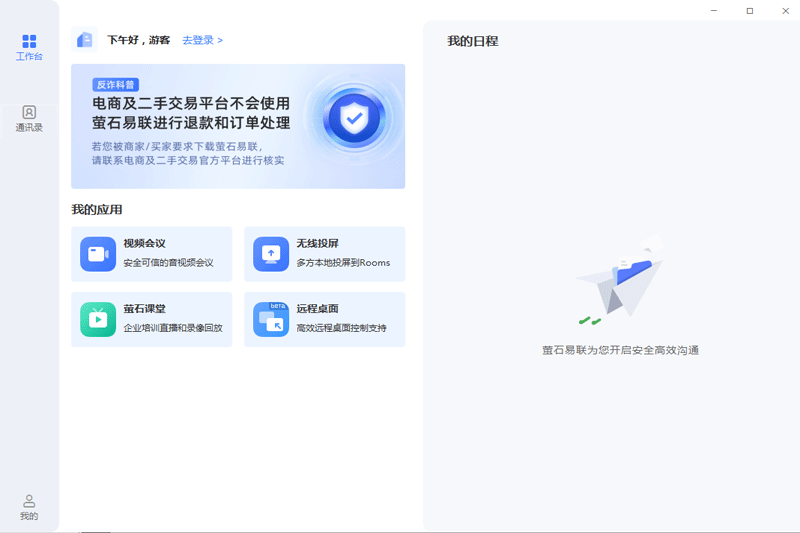Open the 我的 profile tab

[29, 507]
